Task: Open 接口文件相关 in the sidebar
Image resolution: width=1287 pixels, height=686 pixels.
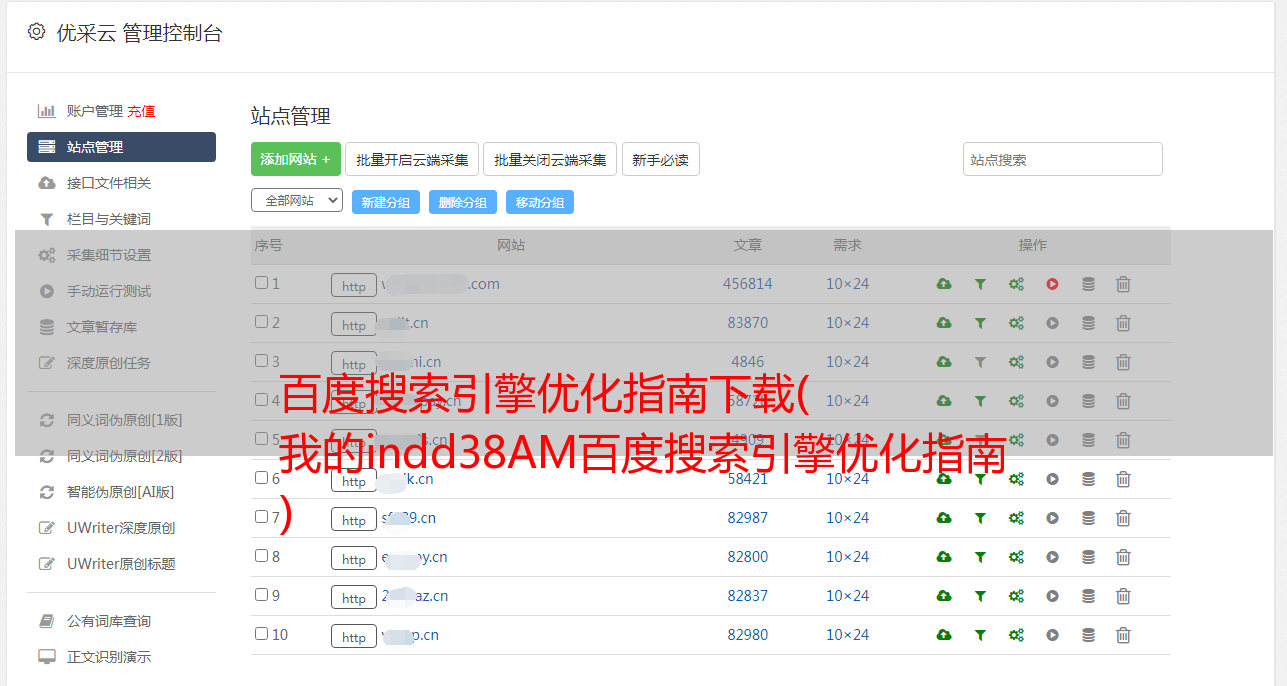Action: pos(109,183)
